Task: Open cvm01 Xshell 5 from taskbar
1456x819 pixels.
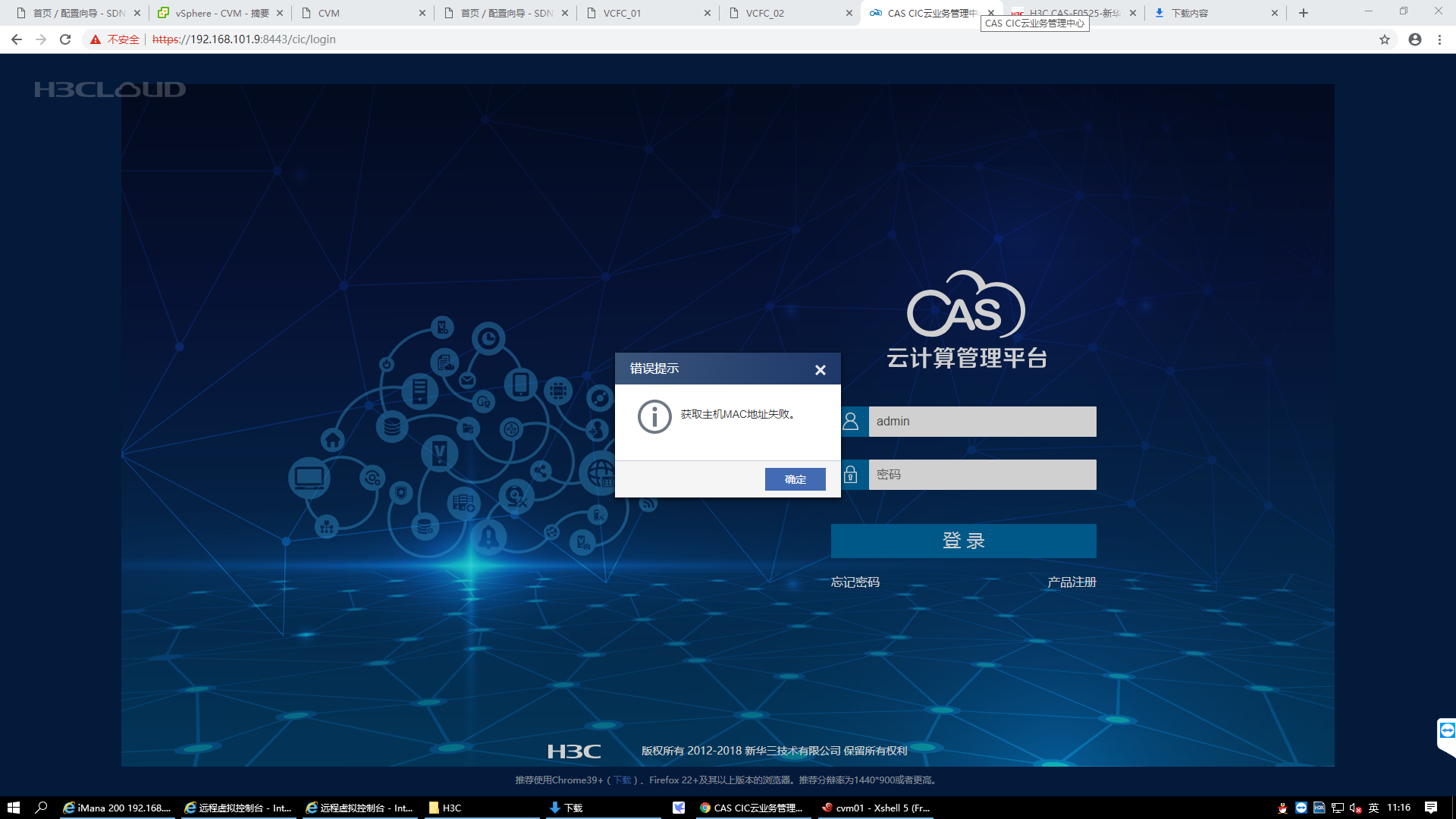Action: click(876, 808)
